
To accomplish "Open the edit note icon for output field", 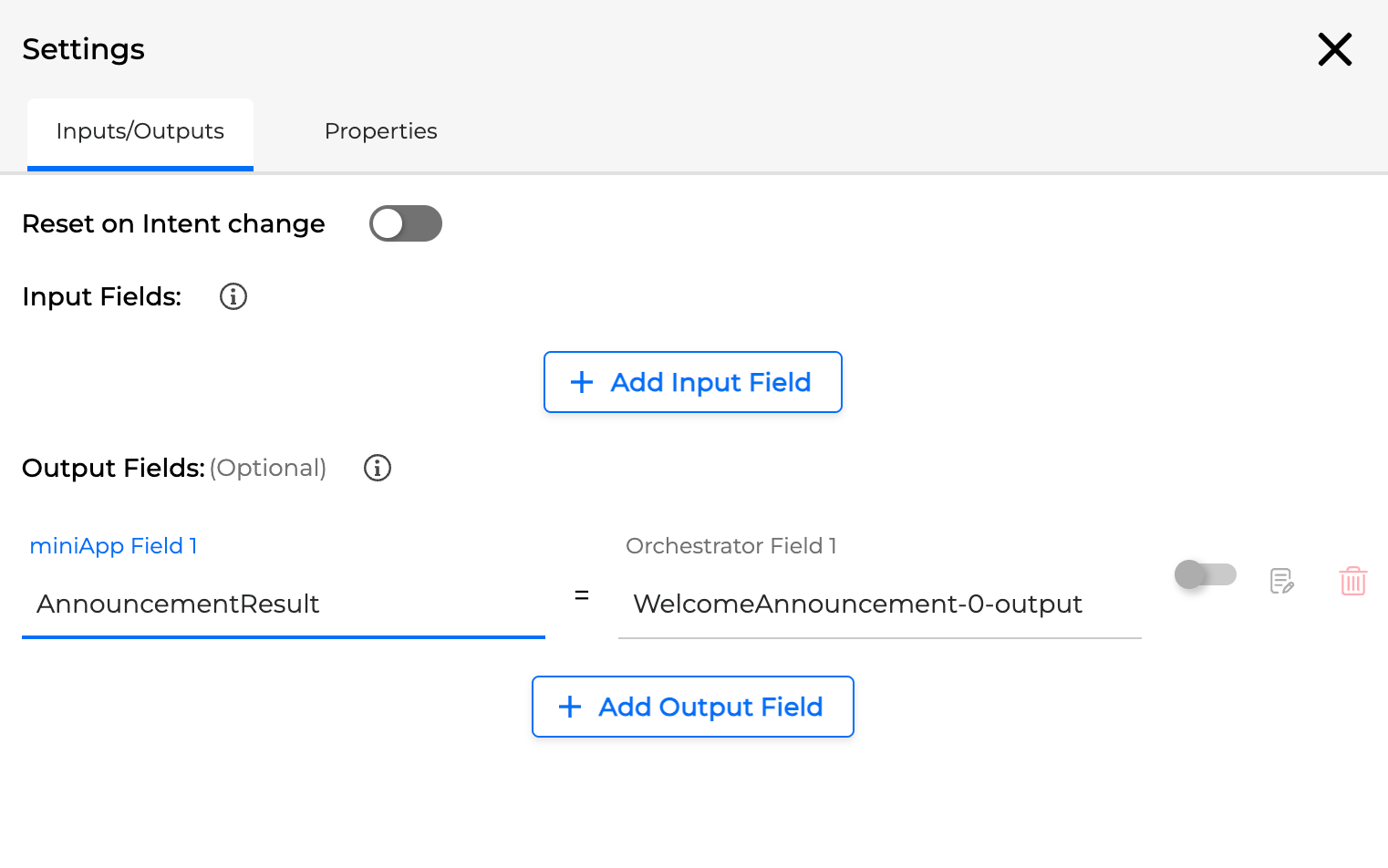I will click(1281, 581).
